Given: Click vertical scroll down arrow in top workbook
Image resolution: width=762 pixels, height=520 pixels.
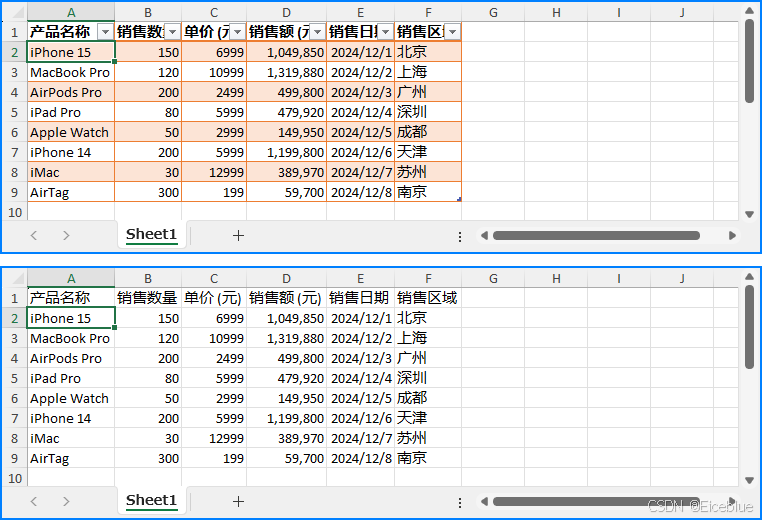Looking at the screenshot, I should pos(749,214).
